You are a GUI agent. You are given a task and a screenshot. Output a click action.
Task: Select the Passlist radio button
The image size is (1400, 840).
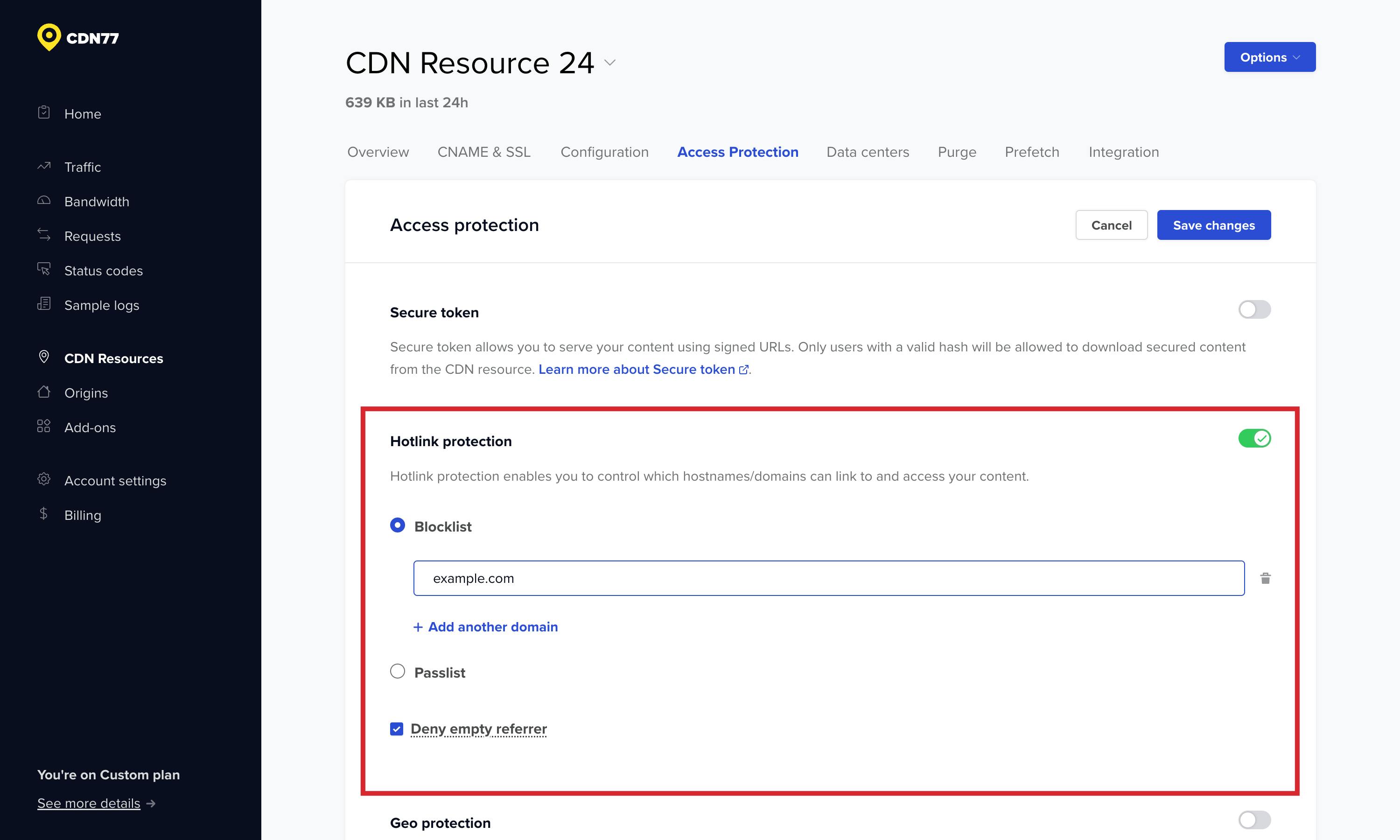[x=398, y=672]
